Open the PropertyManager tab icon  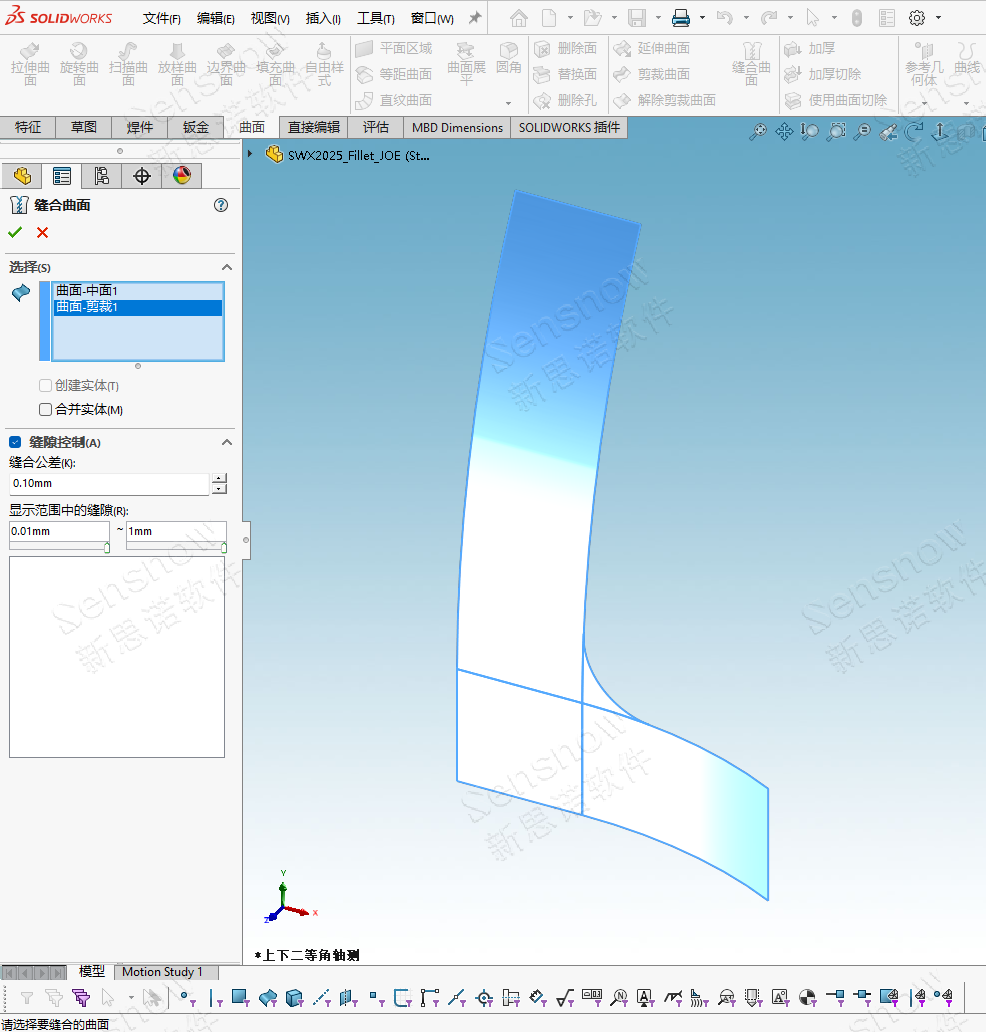coord(62,177)
